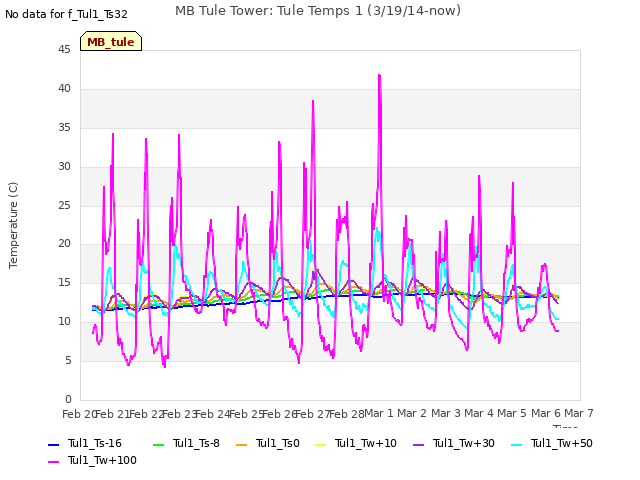Screen dimensions: 640x480
Task: Click the magenta Tul1_Tw+100 color marker
Action: [x=53, y=462]
